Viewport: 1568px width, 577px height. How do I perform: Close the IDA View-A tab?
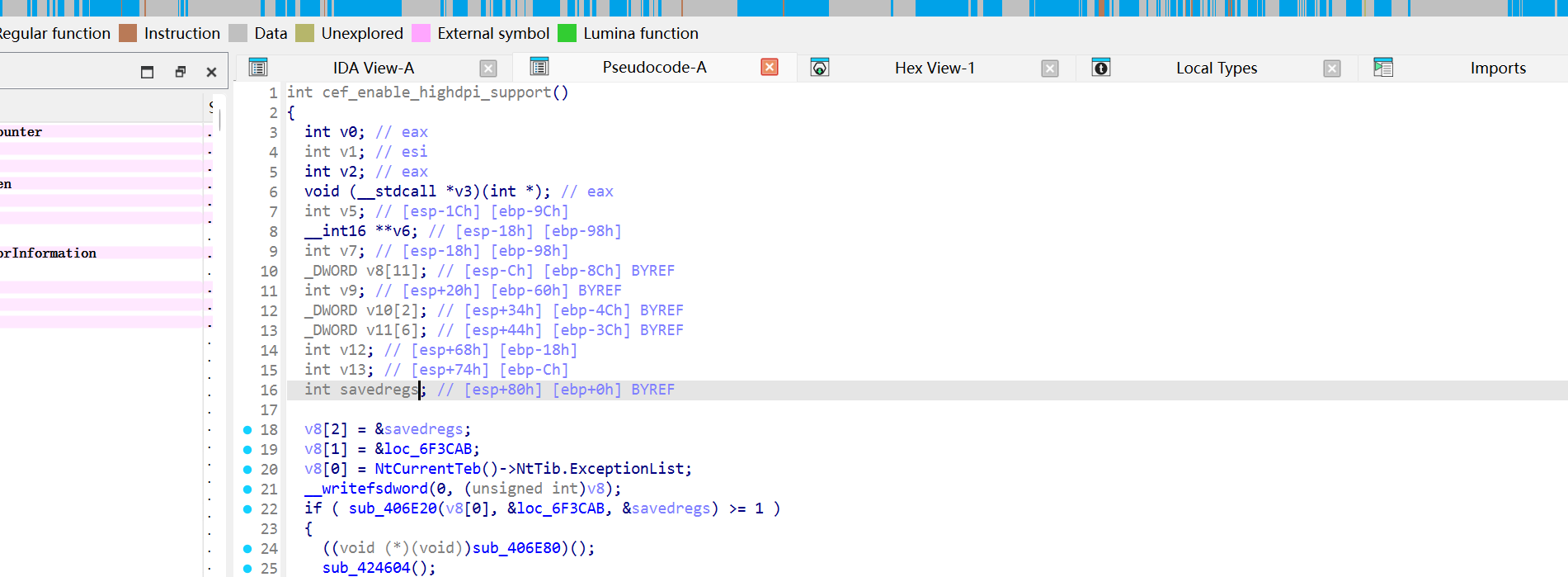click(488, 69)
